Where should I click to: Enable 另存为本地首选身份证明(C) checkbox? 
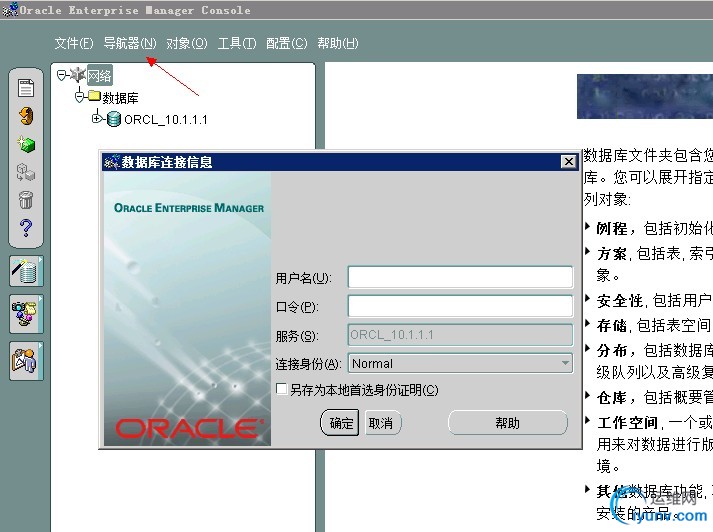282,389
